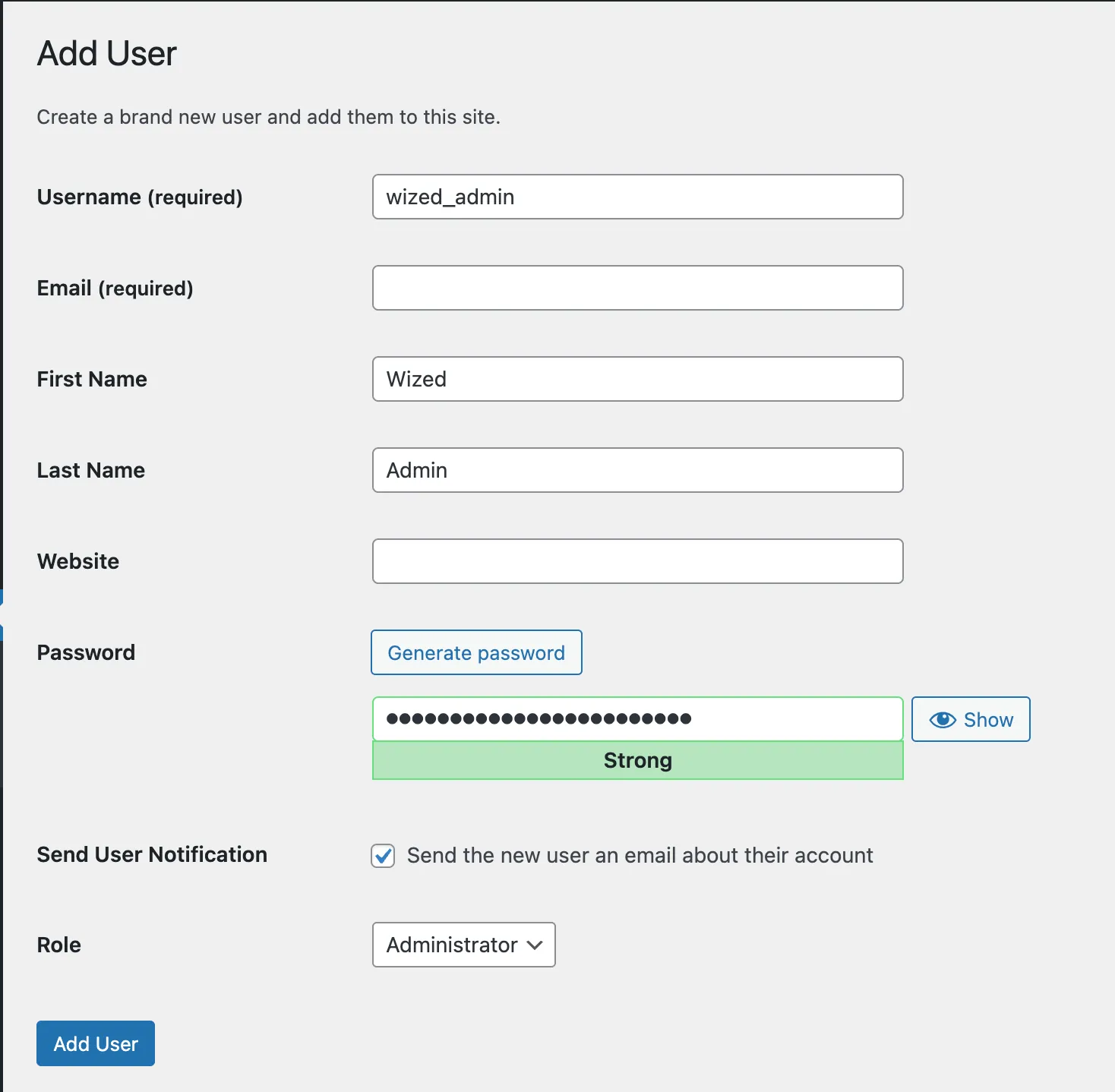Click the First Name field showing Wized
The width and height of the screenshot is (1115, 1092).
[x=637, y=379]
